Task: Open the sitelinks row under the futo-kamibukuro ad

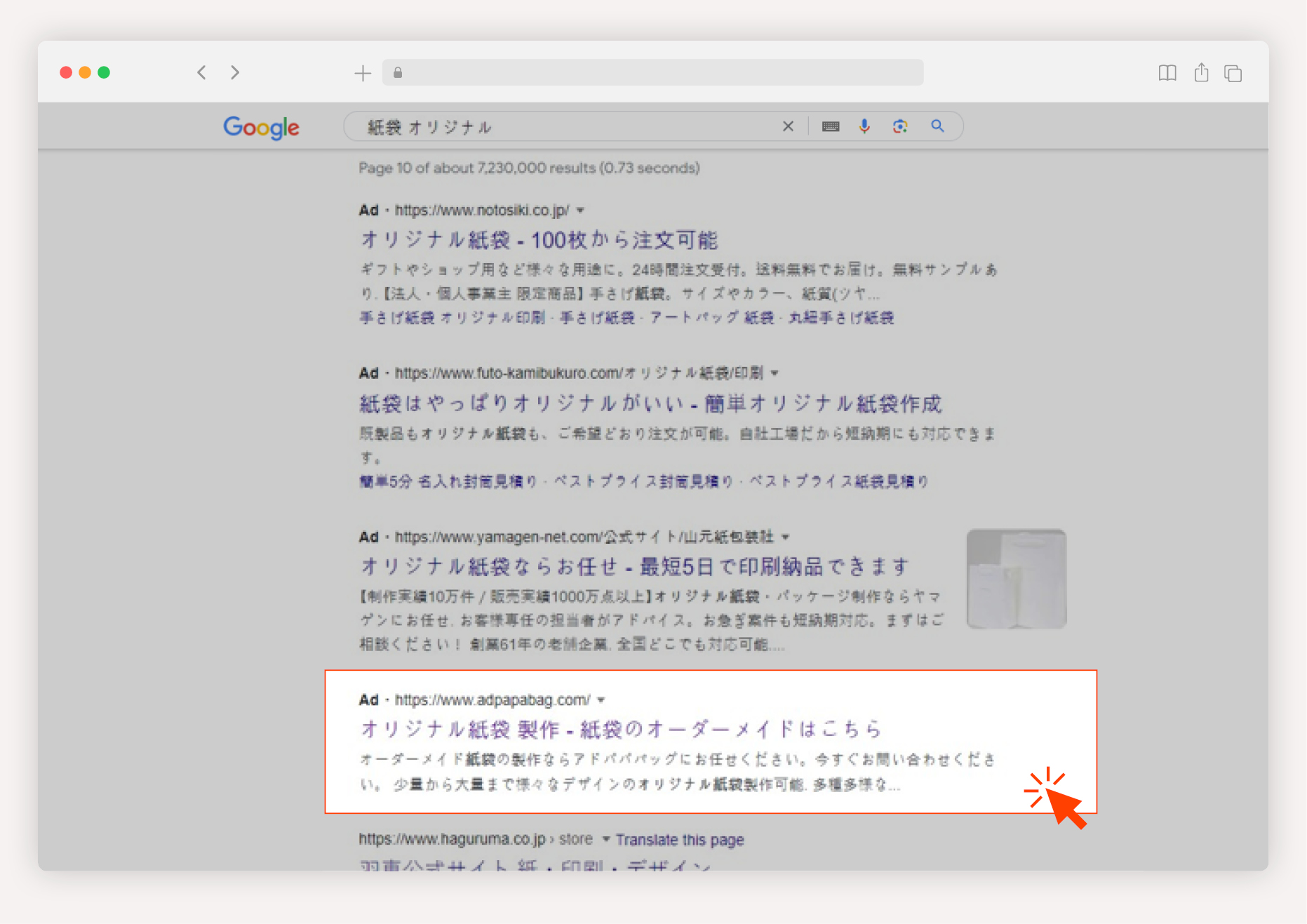Action: tap(644, 481)
